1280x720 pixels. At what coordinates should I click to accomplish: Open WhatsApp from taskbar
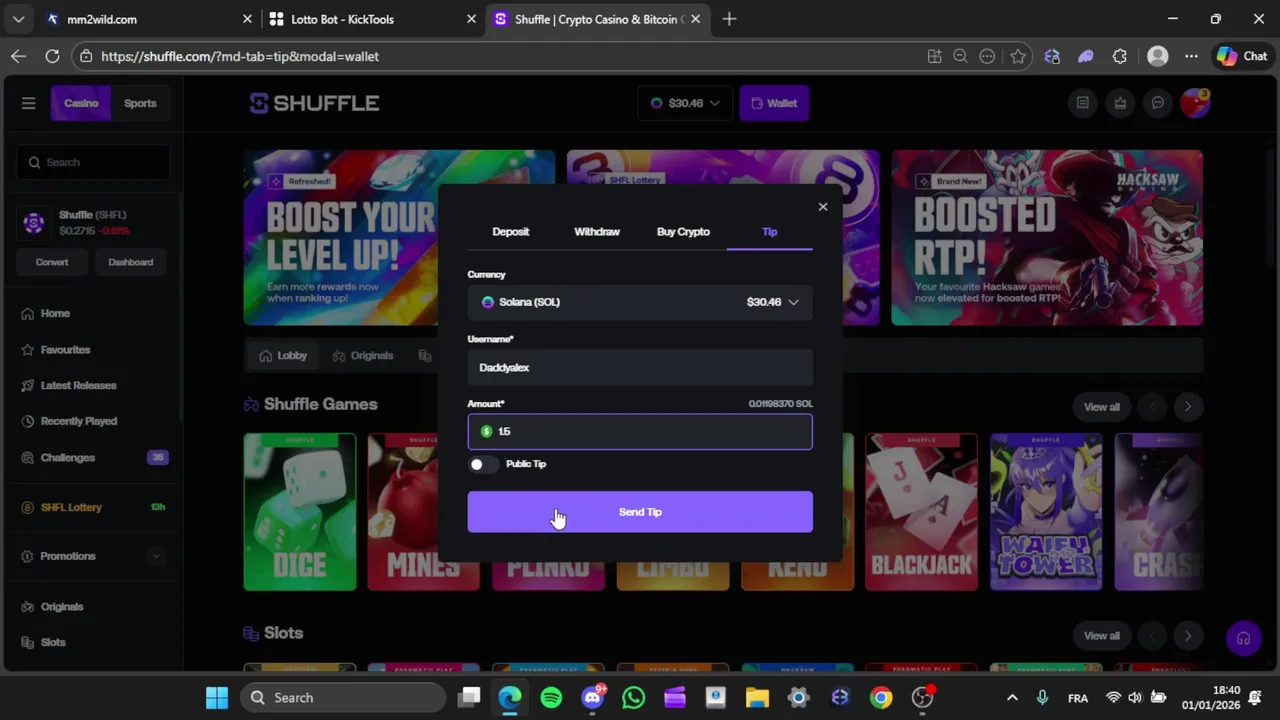633,698
